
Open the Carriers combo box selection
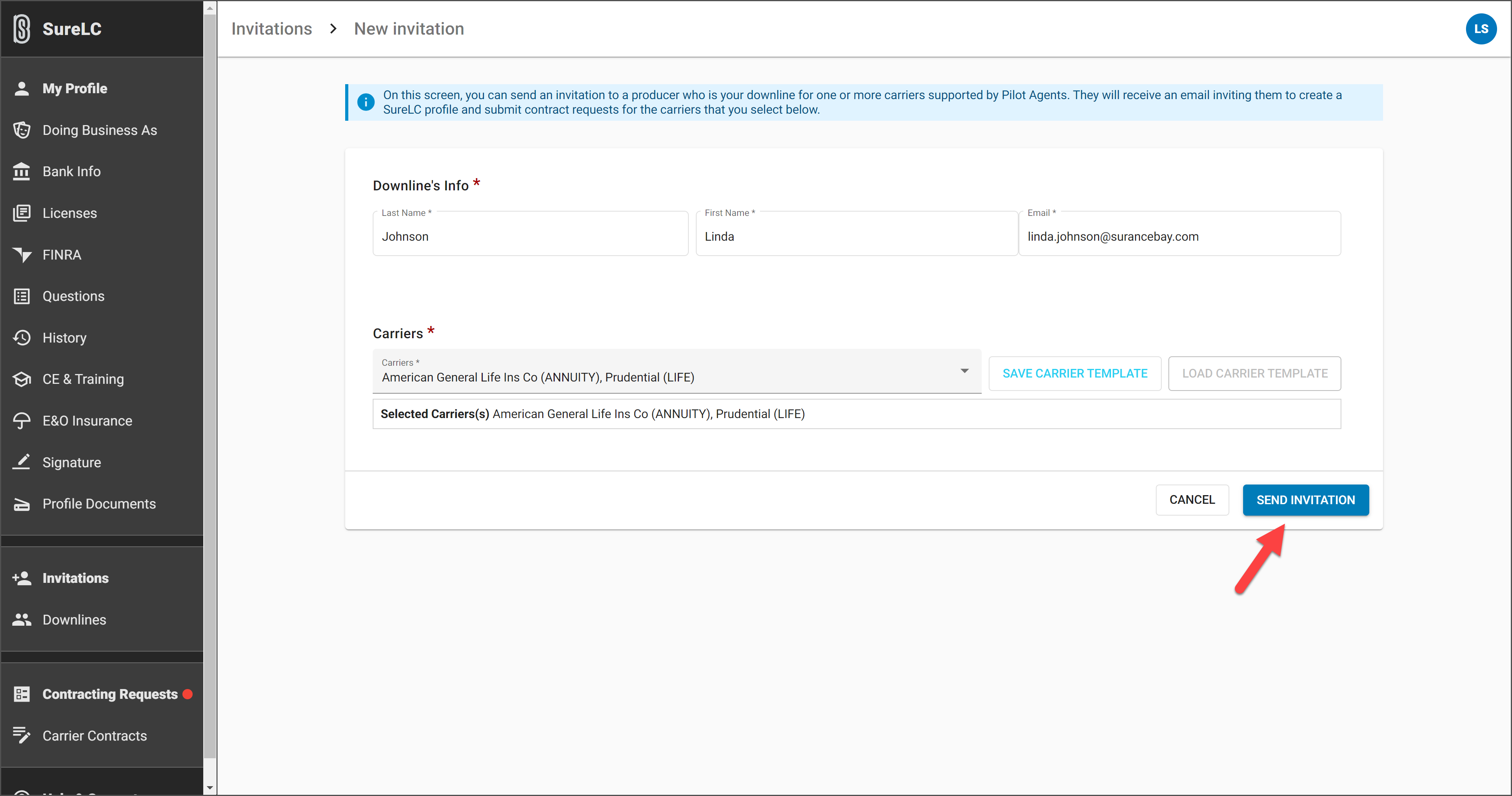pyautogui.click(x=676, y=371)
